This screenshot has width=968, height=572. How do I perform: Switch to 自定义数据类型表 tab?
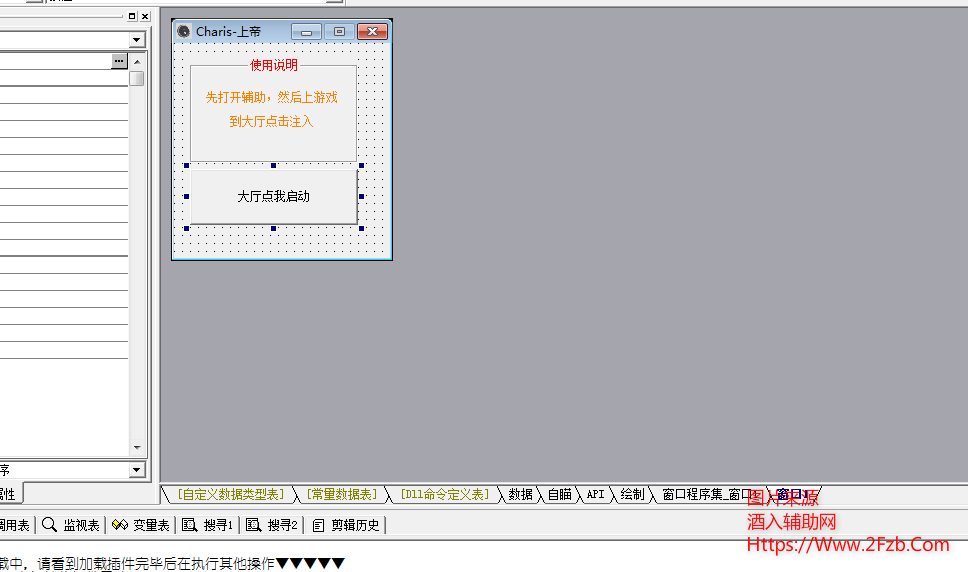point(231,494)
